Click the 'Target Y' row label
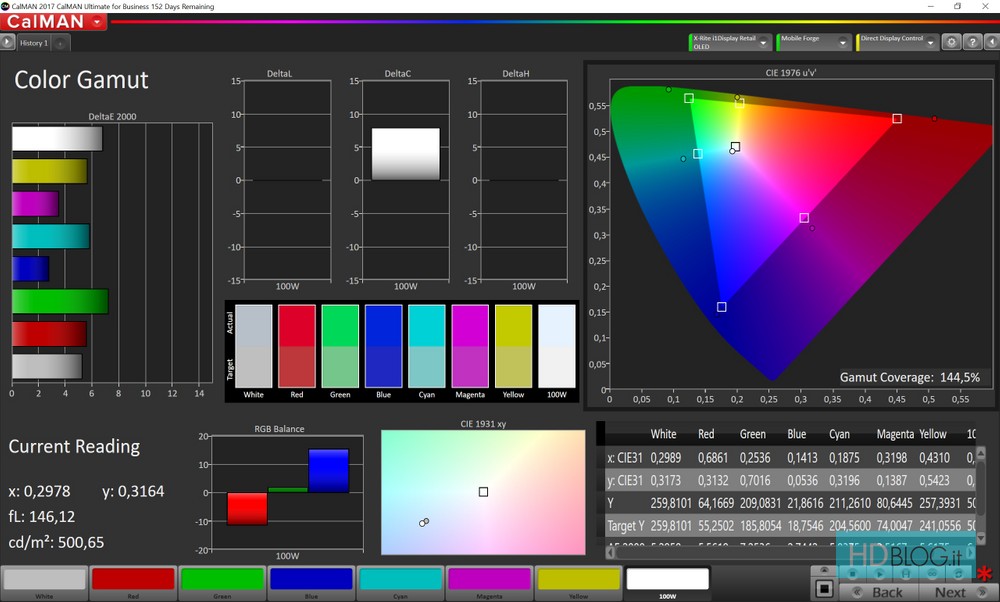This screenshot has height=602, width=1000. tap(626, 526)
